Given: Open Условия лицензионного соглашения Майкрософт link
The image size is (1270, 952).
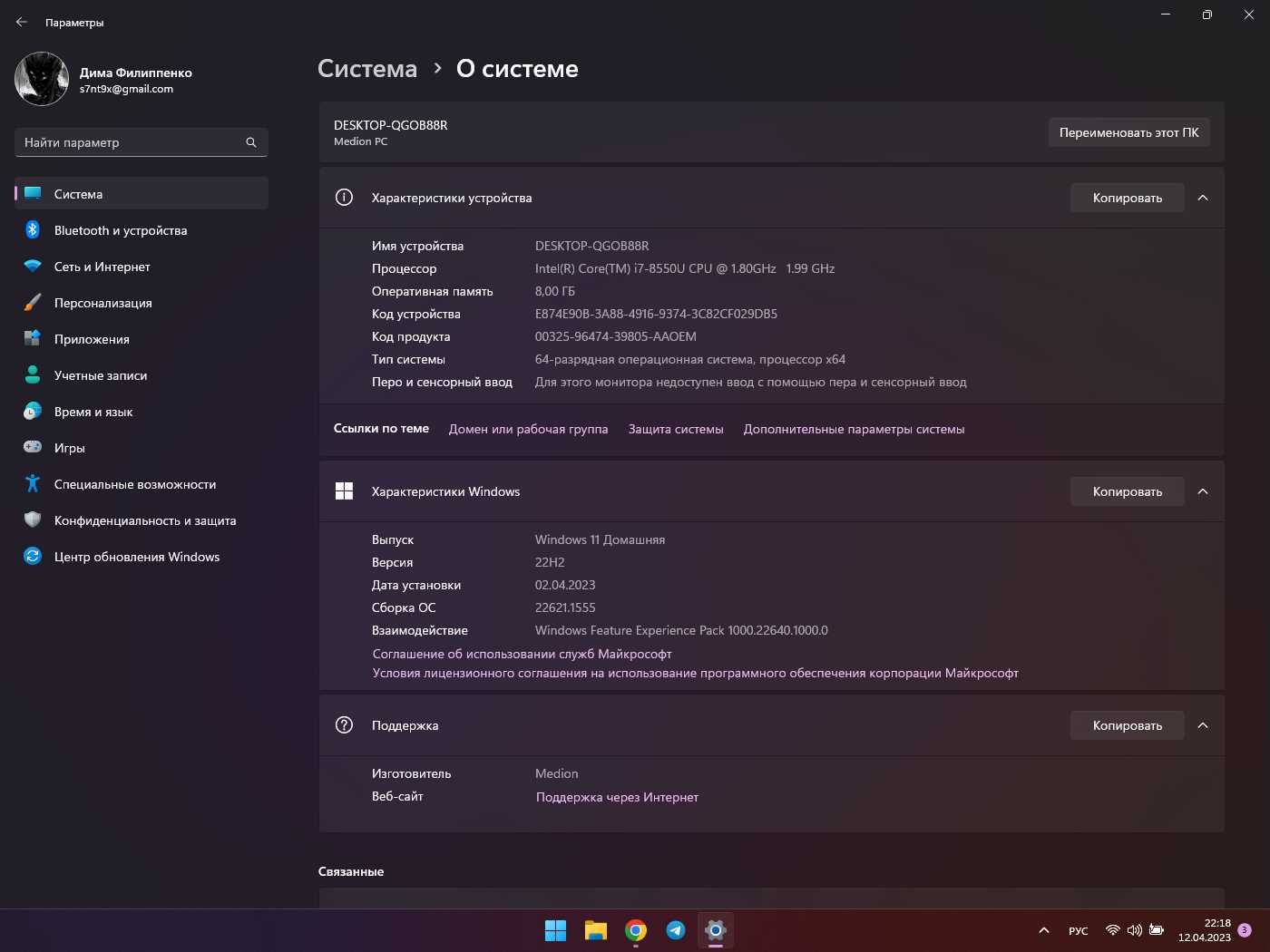Looking at the screenshot, I should 695,673.
